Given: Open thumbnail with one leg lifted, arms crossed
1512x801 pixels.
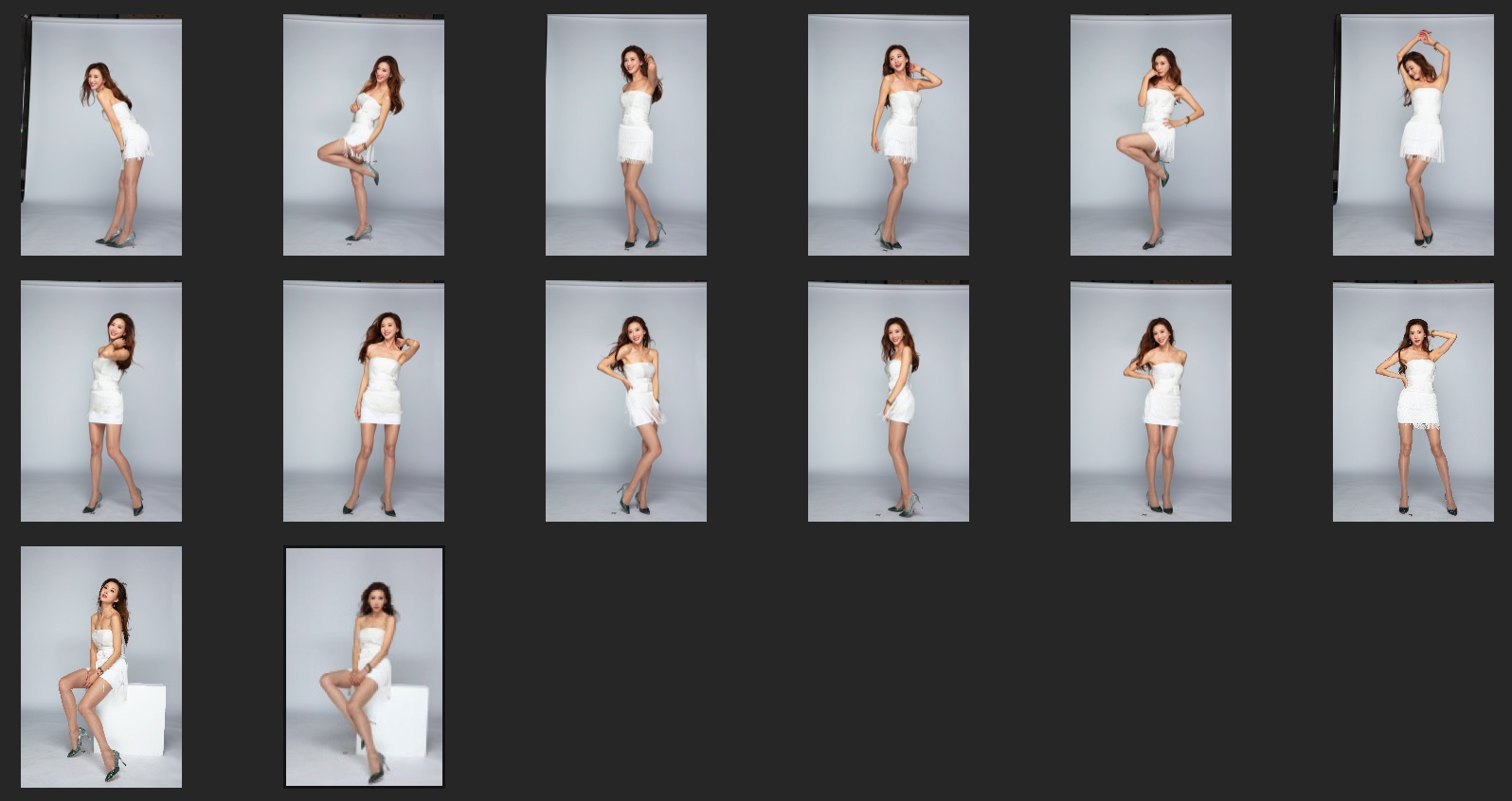Looking at the screenshot, I should 364,135.
